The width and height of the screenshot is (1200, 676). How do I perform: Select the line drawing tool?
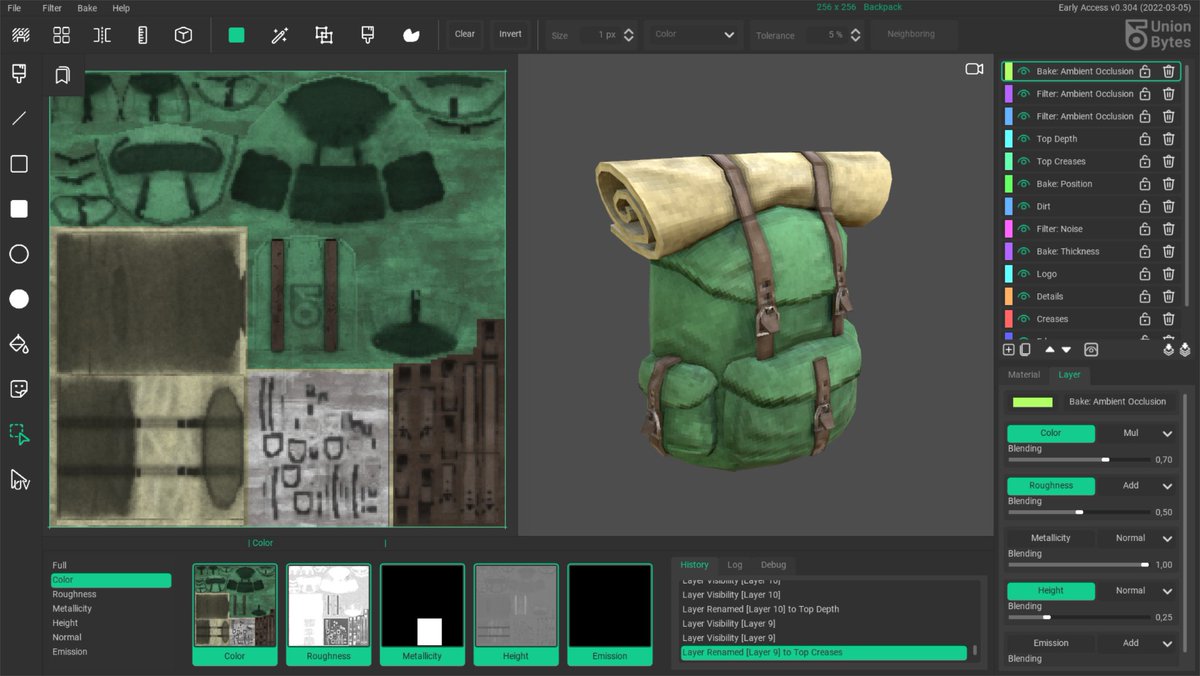pos(19,118)
